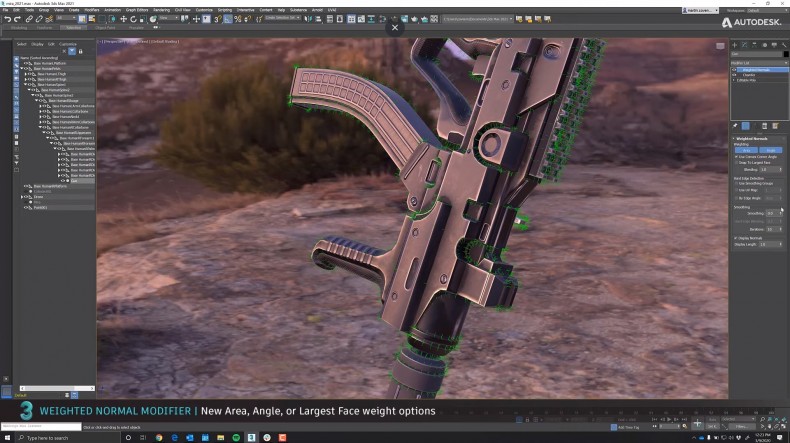Toggle Use Corner Corner Angle checkbox
Screen dimensions: 790x443
tap(736, 157)
